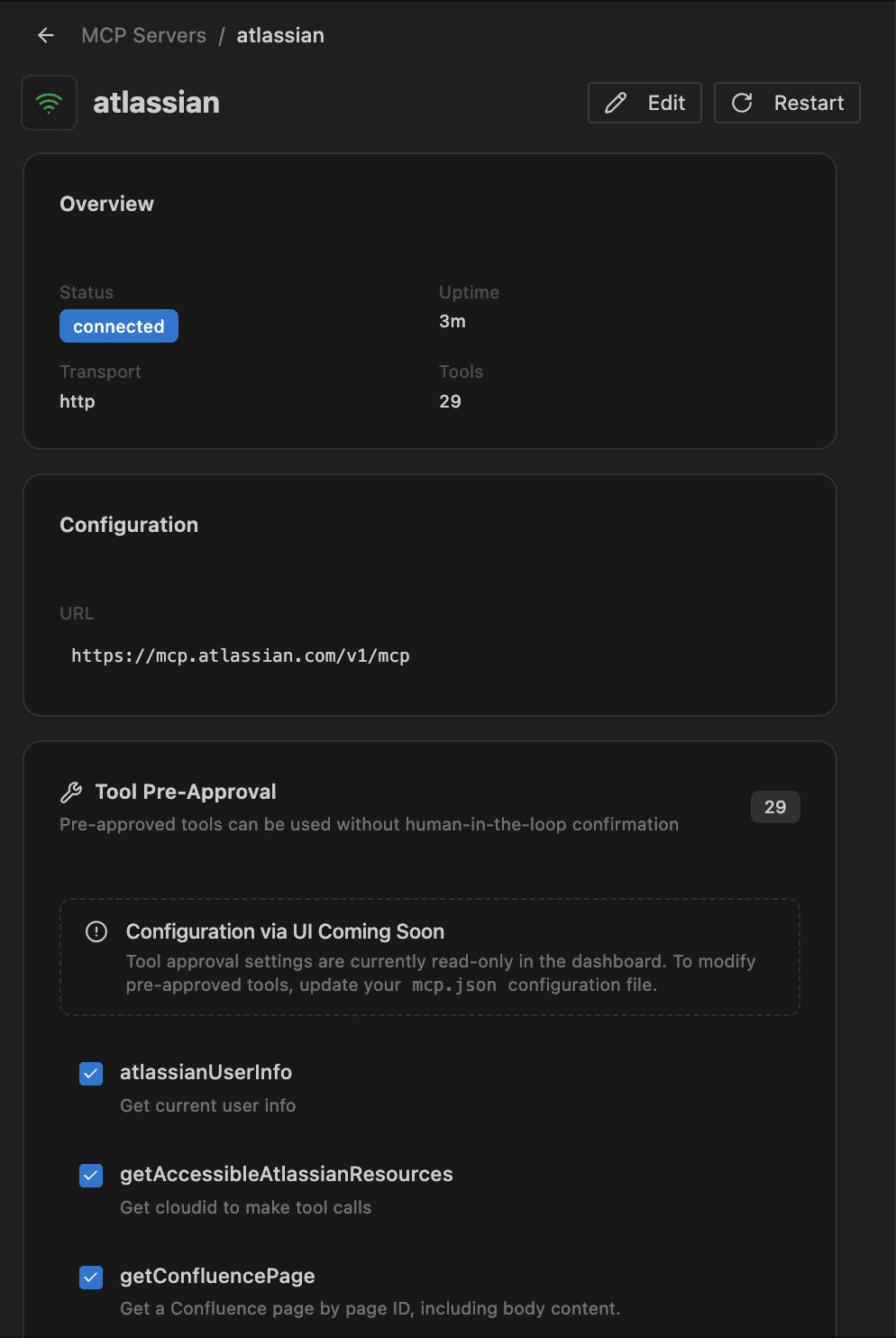Click the Edit button

[644, 103]
